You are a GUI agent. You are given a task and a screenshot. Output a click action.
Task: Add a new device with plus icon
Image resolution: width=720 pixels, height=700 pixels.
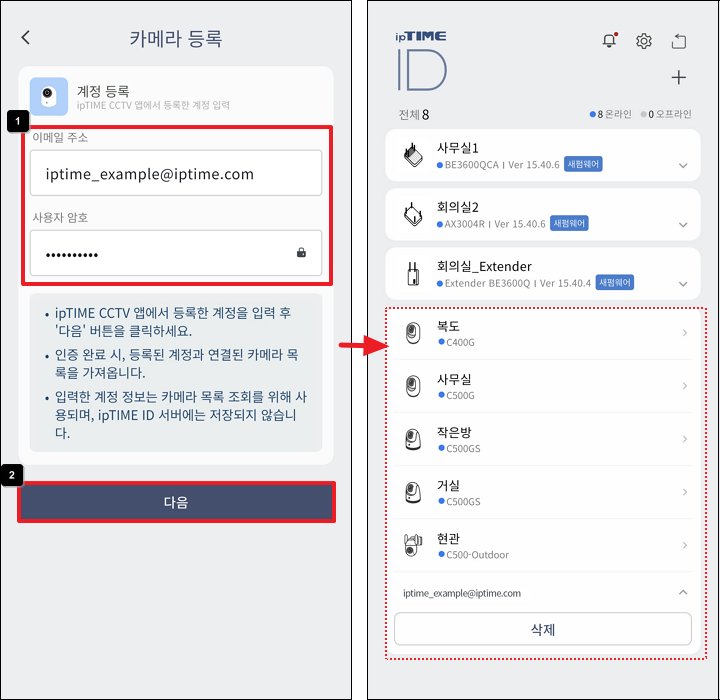click(x=679, y=77)
